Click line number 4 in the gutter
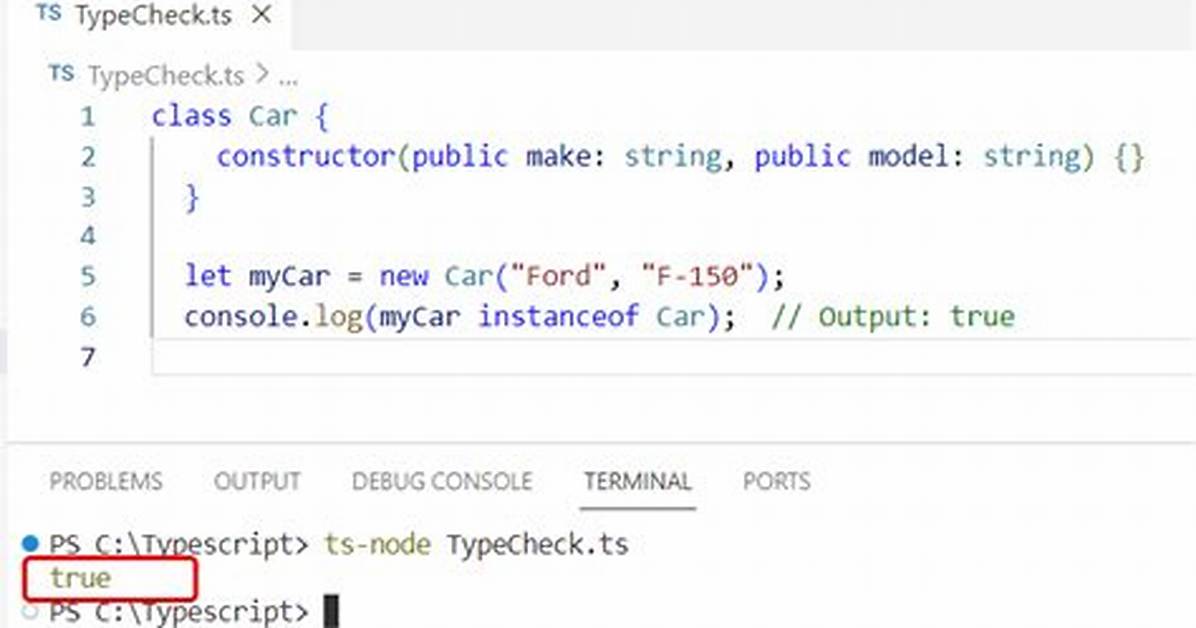1196x628 pixels. pyautogui.click(x=88, y=236)
